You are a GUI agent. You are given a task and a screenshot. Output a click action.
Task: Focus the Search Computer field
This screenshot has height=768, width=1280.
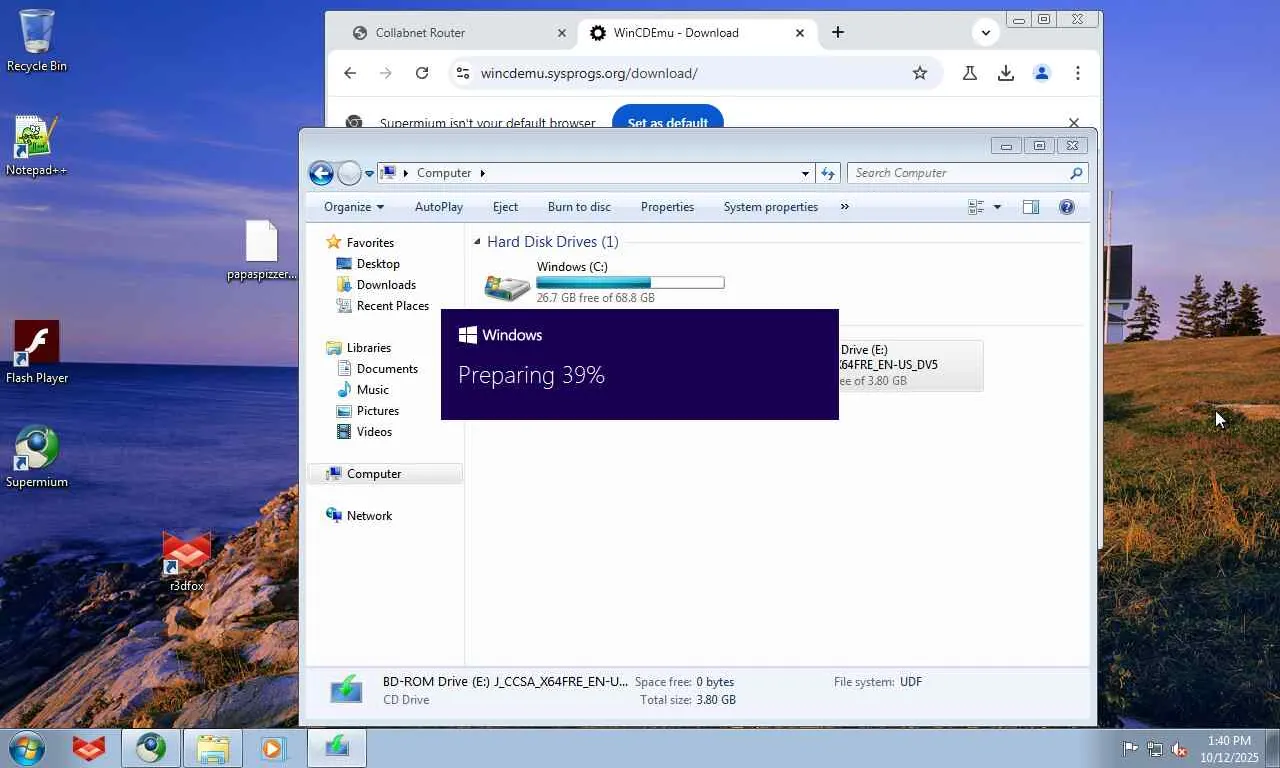click(967, 173)
